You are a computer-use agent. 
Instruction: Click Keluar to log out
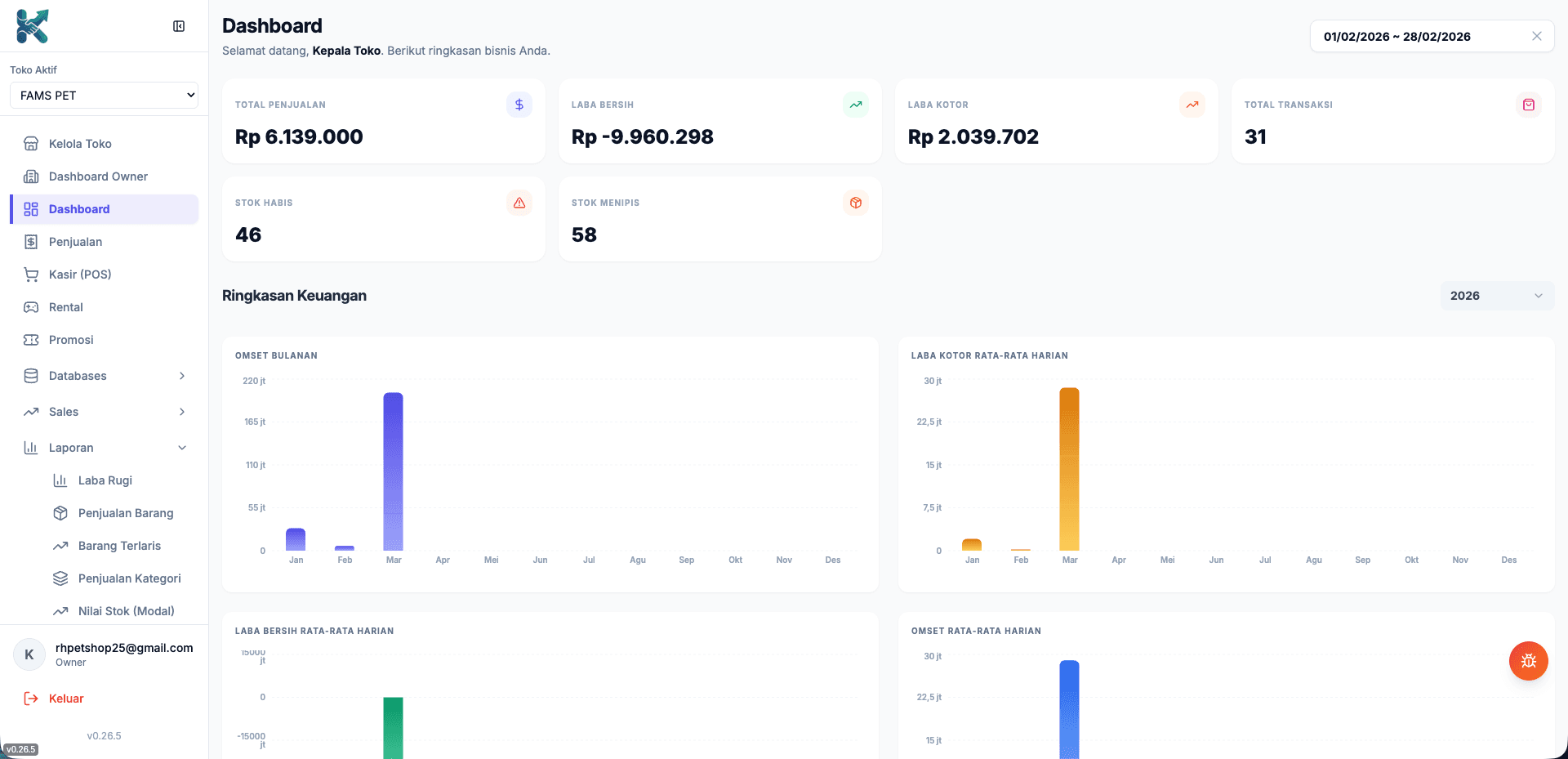65,699
